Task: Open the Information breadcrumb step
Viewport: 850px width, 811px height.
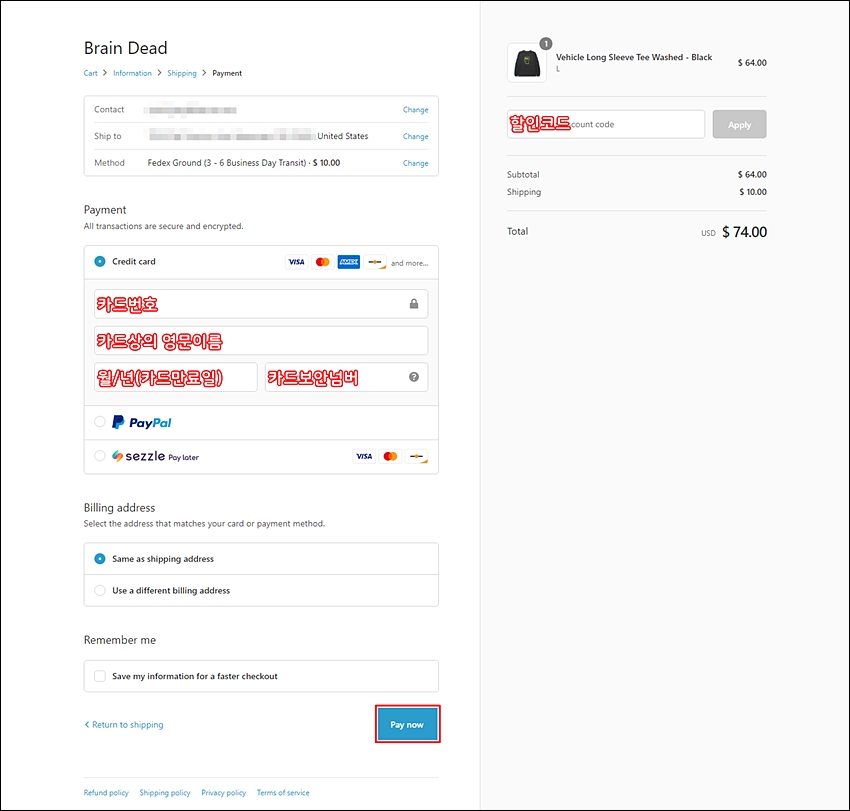Action: coord(132,73)
